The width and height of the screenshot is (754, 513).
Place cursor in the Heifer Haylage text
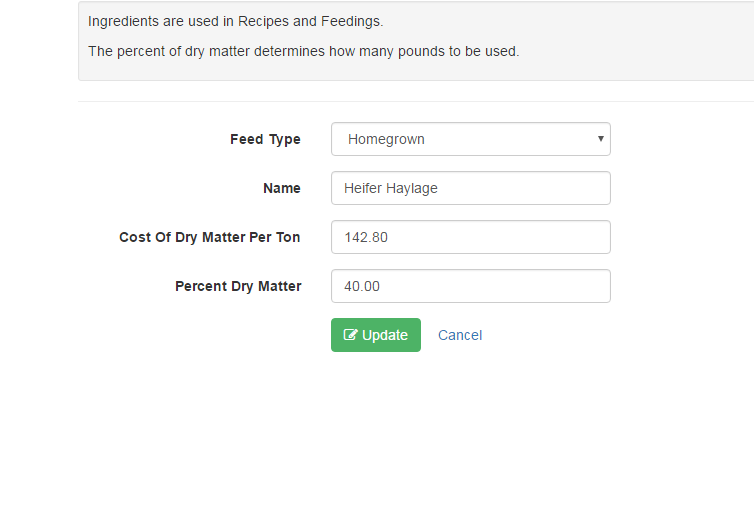390,188
